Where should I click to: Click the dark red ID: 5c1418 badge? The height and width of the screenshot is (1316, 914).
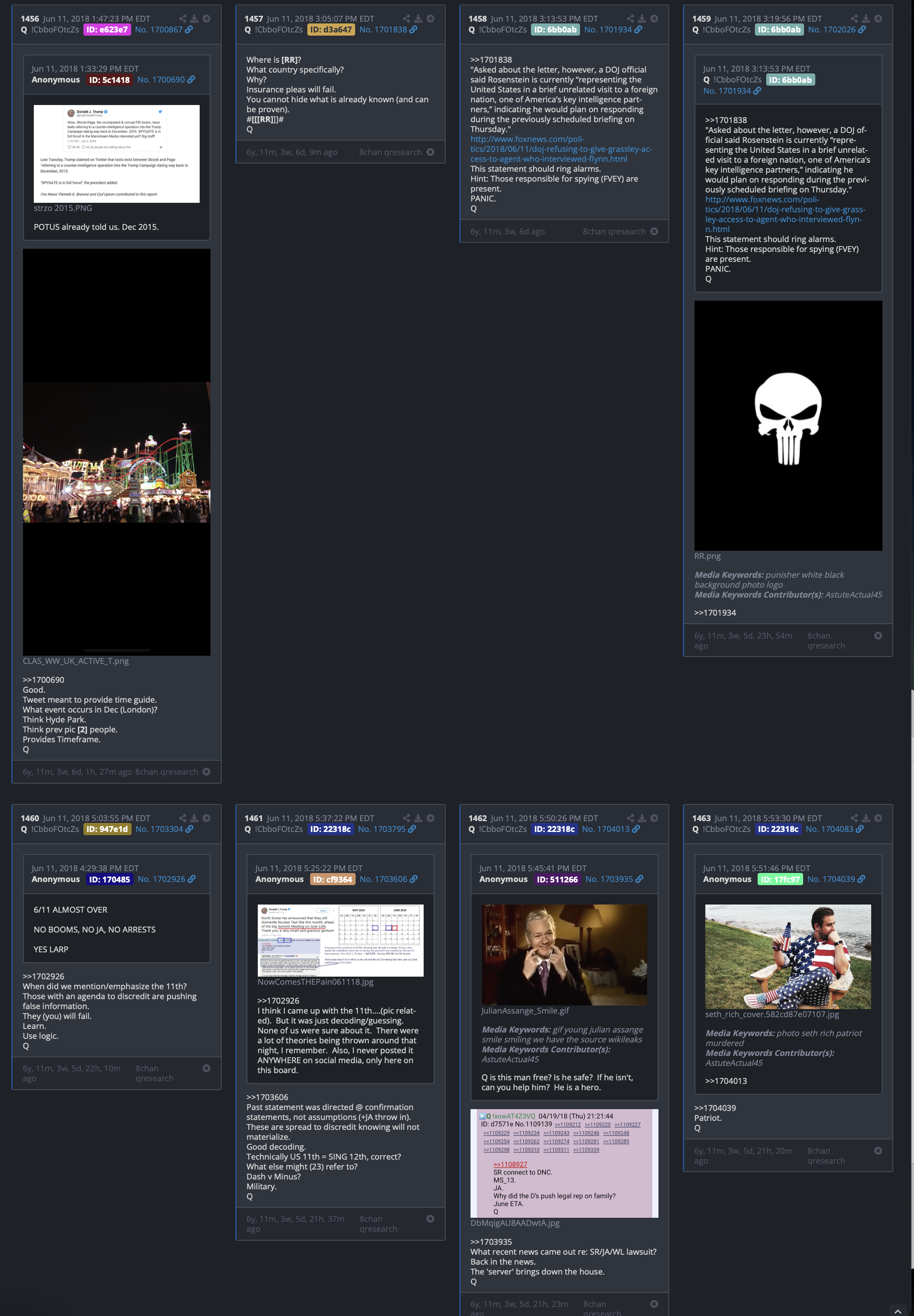(110, 80)
